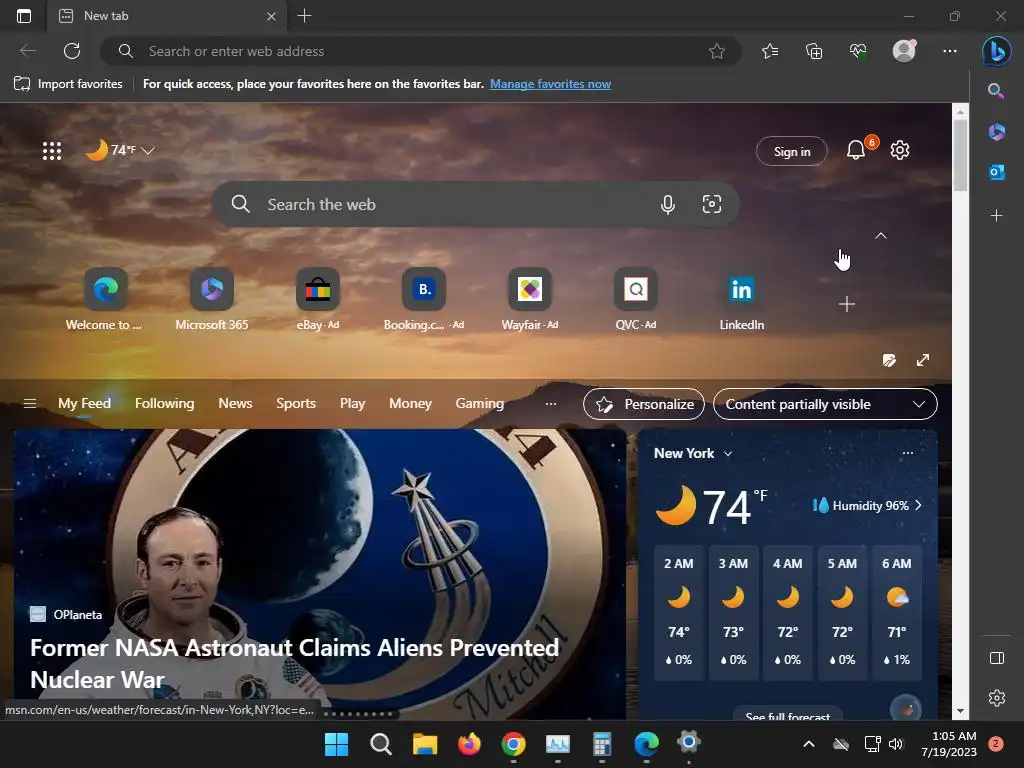This screenshot has width=1024, height=768.
Task: Open Calculator from the taskbar
Action: coord(601,744)
